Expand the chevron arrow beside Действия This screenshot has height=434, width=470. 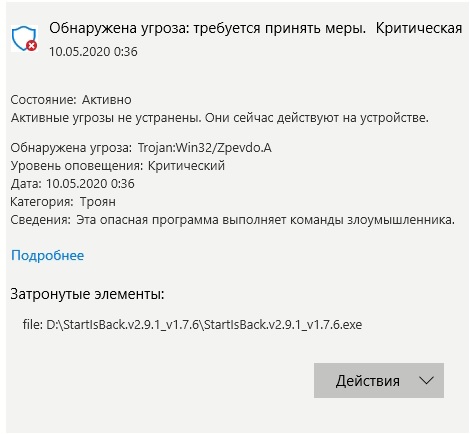426,380
